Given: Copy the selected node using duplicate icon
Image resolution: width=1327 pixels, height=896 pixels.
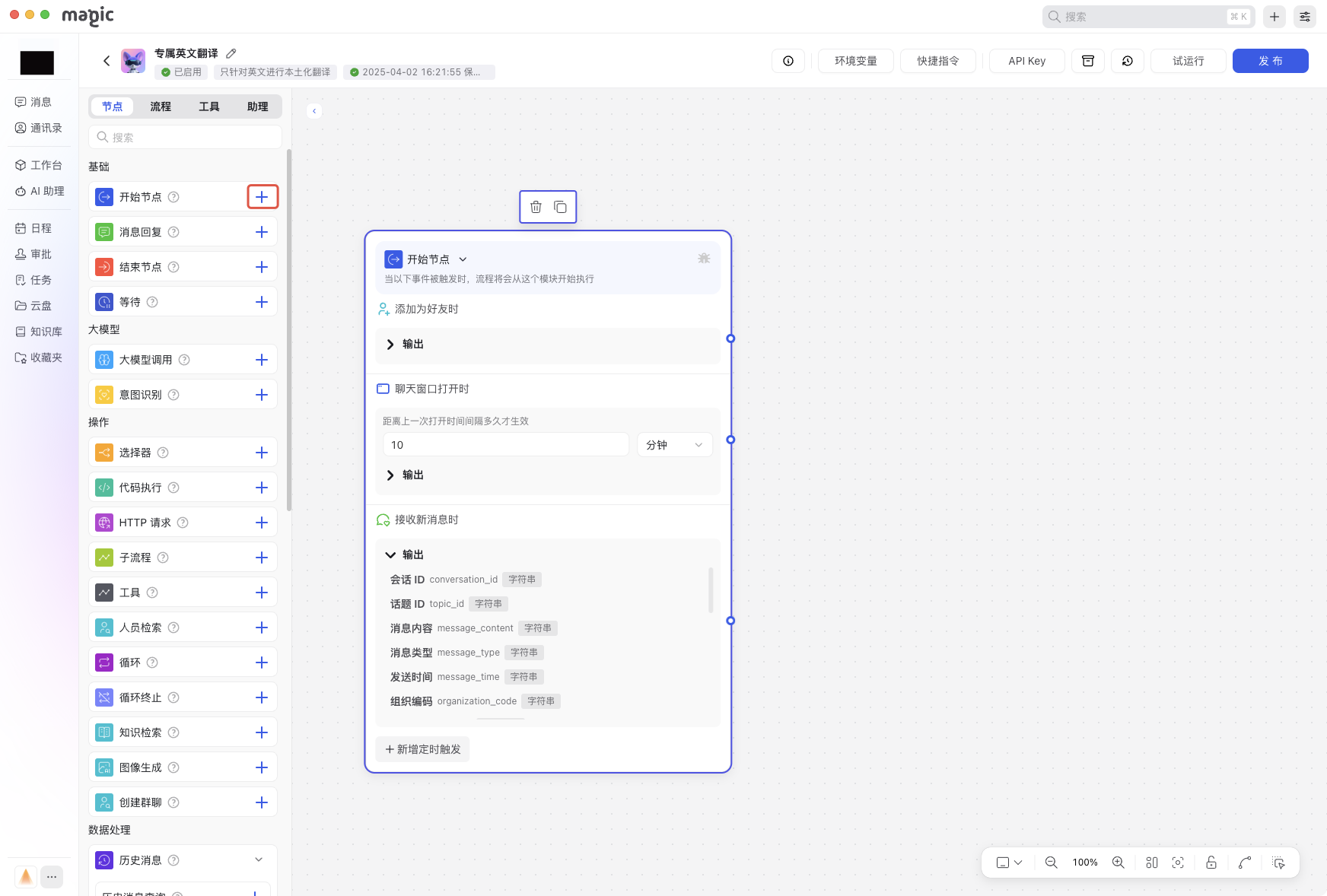Looking at the screenshot, I should tap(560, 207).
